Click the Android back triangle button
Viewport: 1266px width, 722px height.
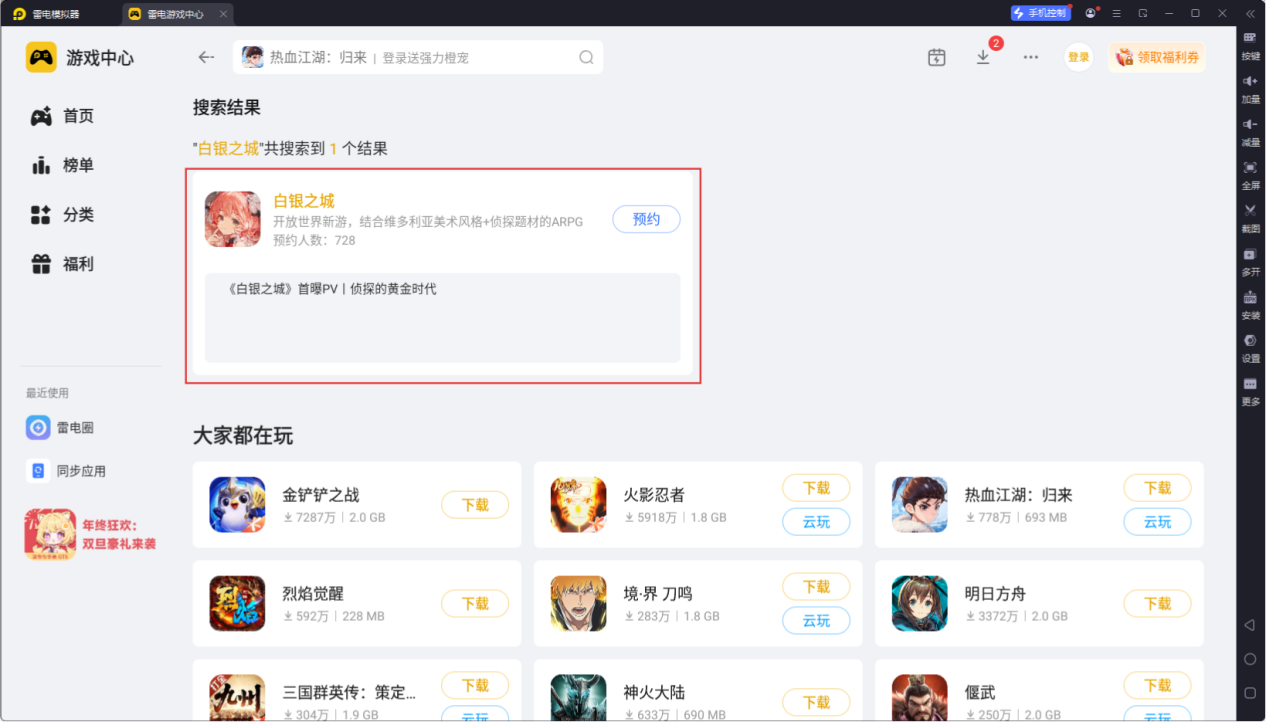(1250, 625)
